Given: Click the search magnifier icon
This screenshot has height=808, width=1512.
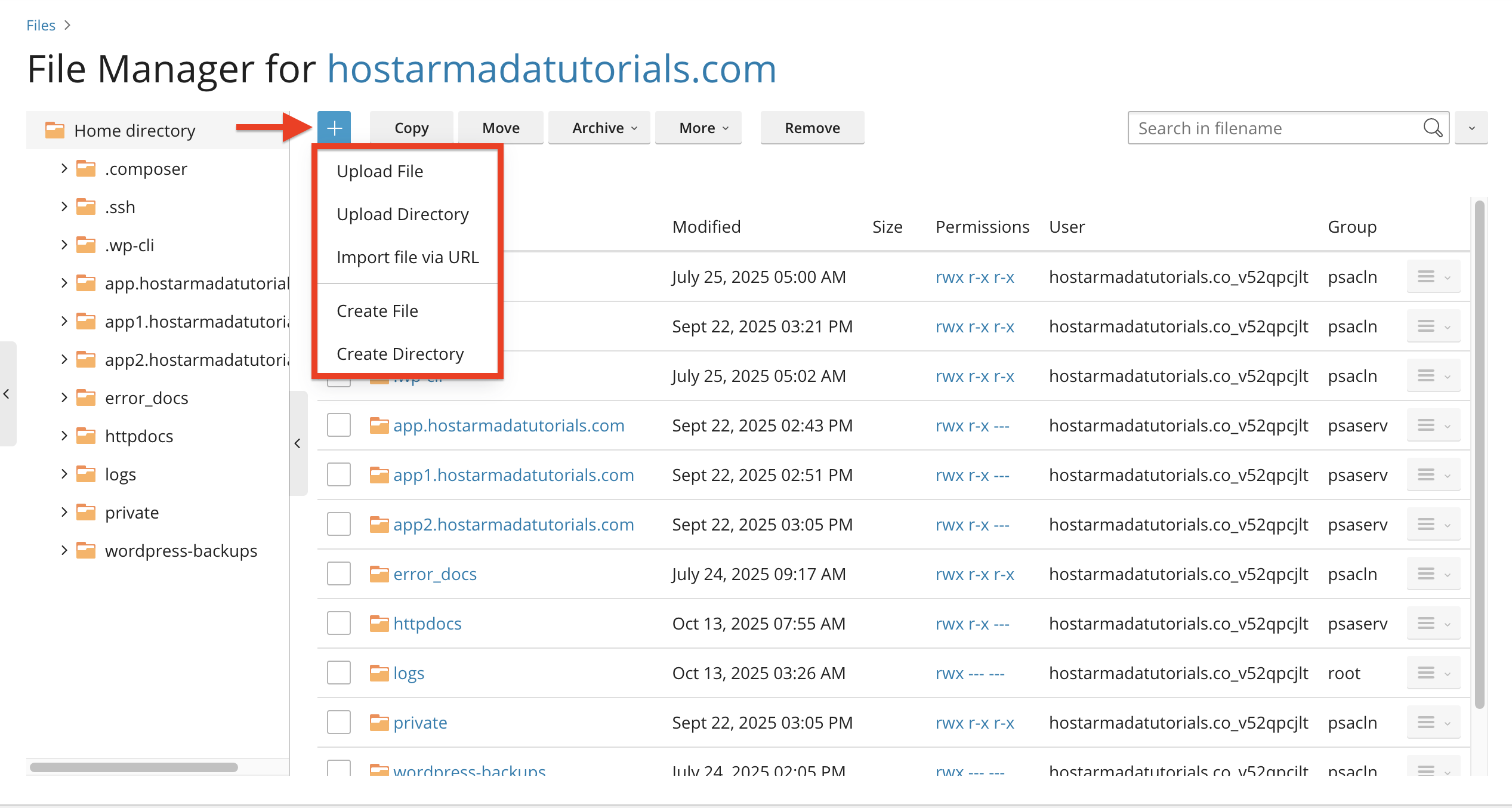Looking at the screenshot, I should tap(1433, 128).
